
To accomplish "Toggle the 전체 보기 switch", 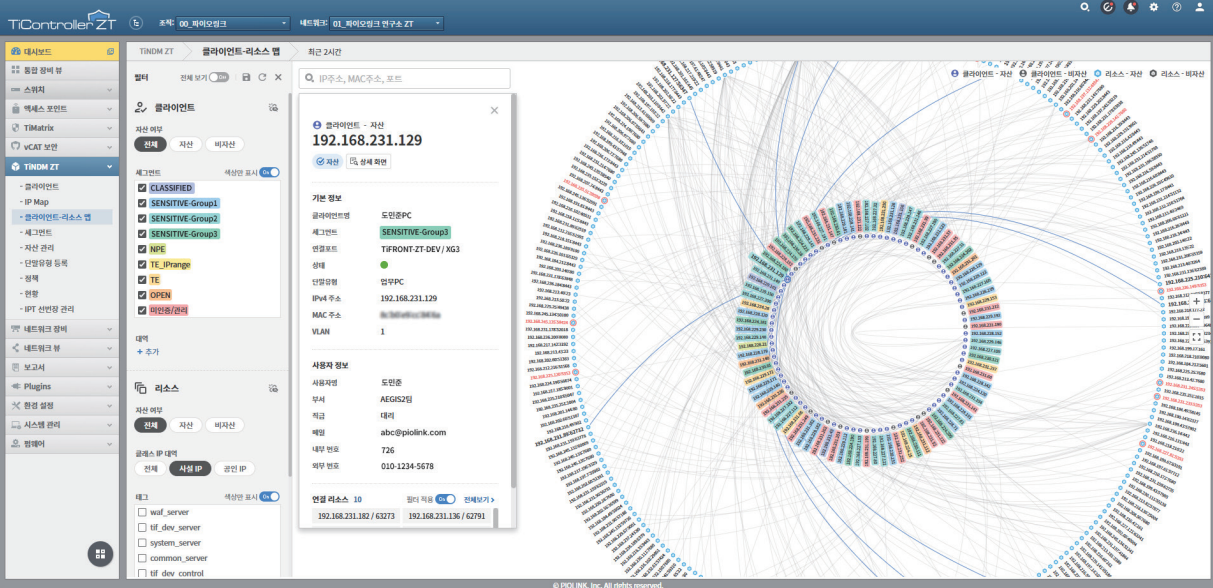I will 218,77.
